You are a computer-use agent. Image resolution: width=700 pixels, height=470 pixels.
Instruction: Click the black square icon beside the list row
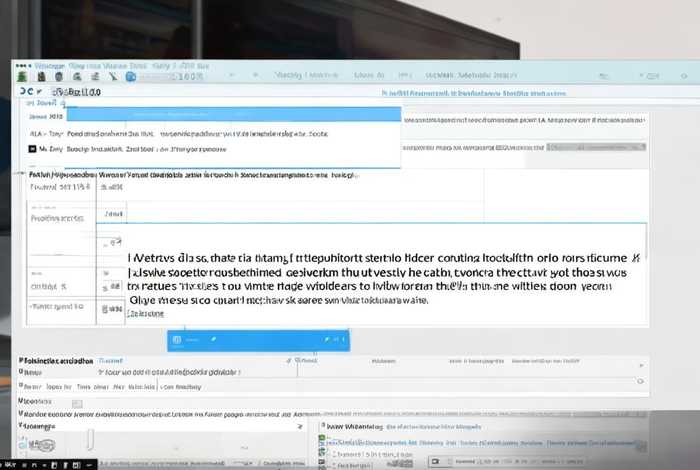tap(32, 149)
